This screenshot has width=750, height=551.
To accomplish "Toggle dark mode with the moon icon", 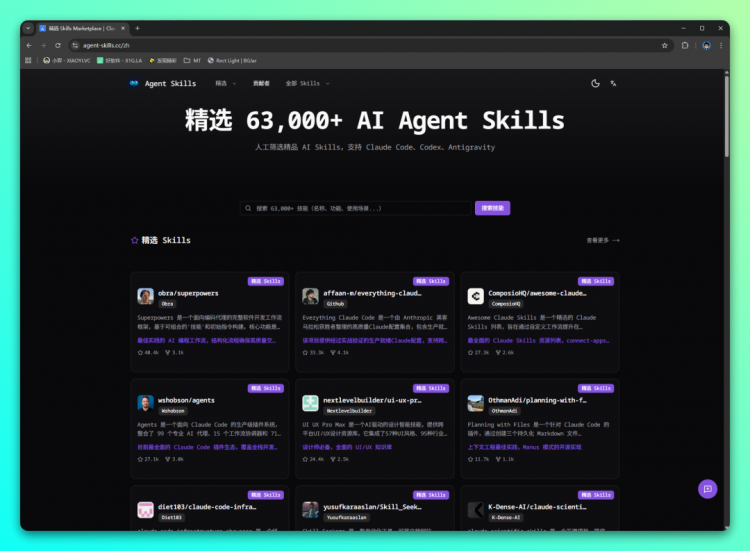I will click(595, 83).
